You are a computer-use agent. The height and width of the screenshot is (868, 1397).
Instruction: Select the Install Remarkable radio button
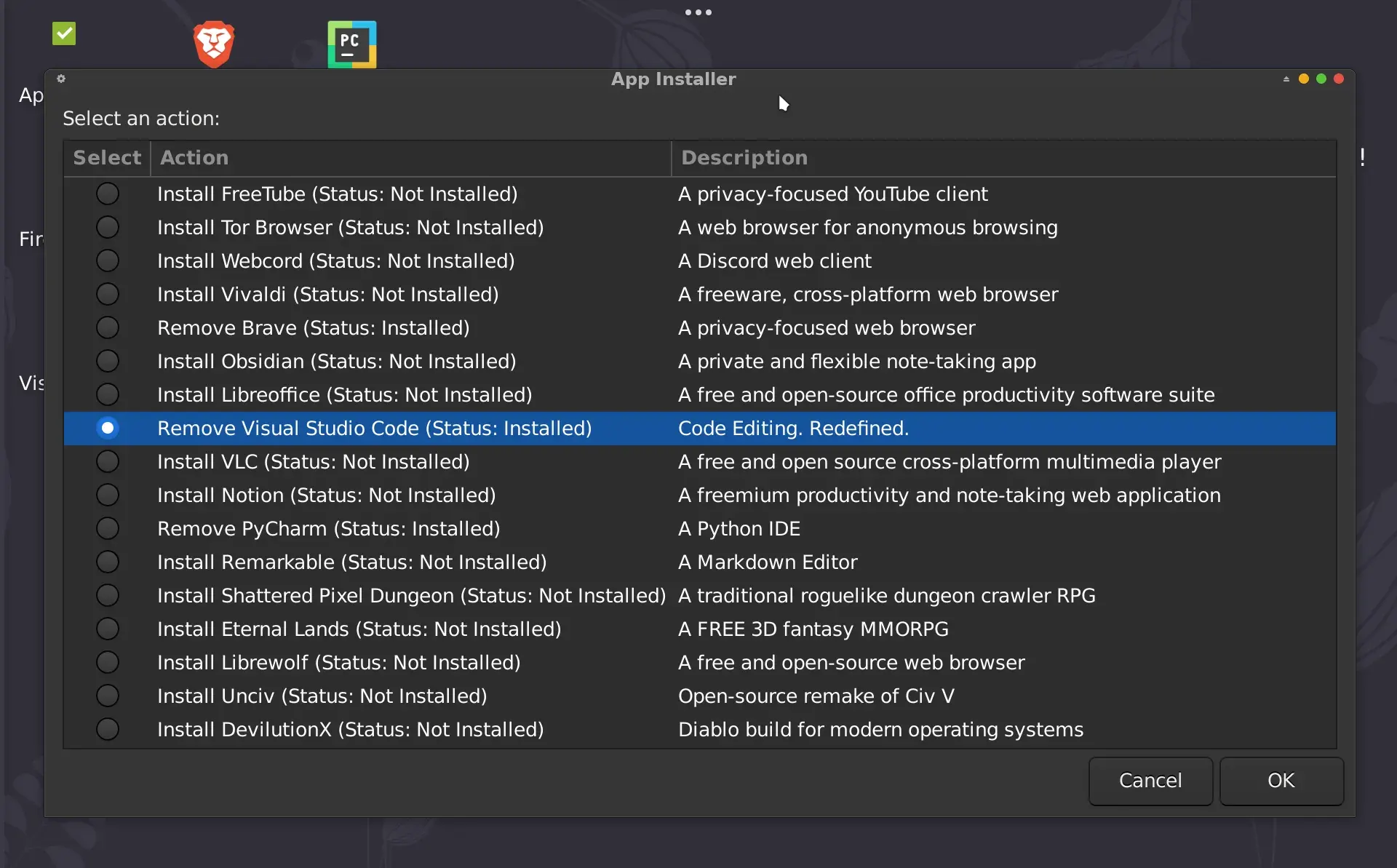[108, 562]
